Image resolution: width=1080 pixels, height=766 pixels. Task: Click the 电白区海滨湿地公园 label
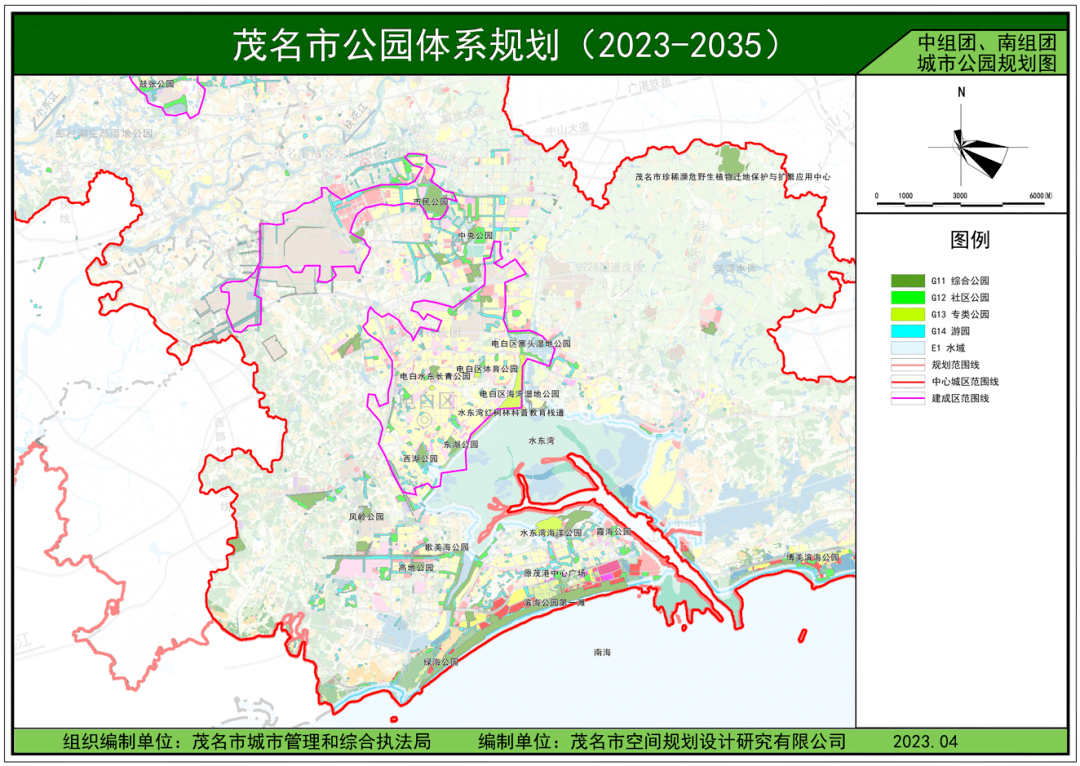tap(519, 394)
